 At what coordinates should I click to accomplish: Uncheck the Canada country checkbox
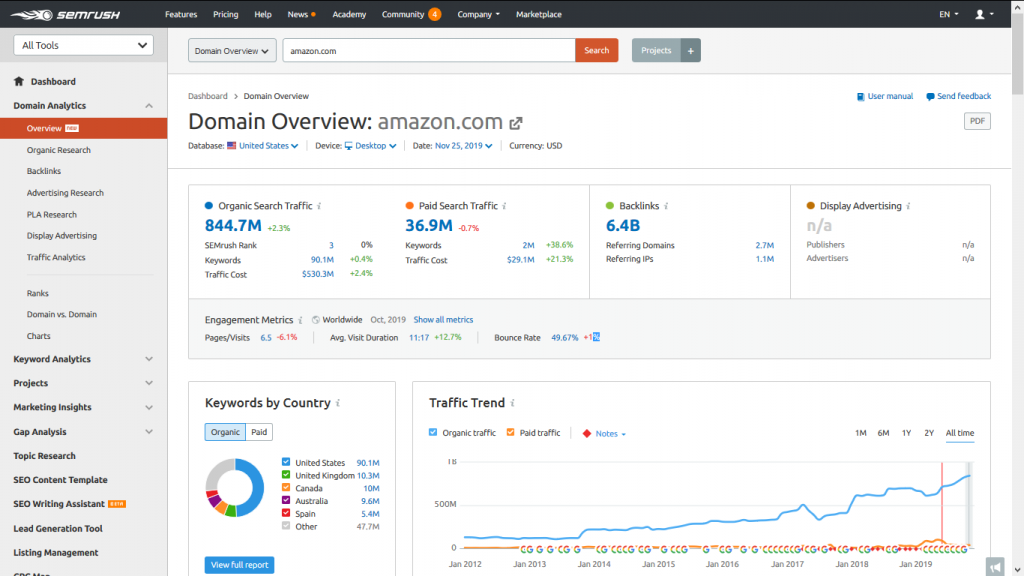point(286,487)
